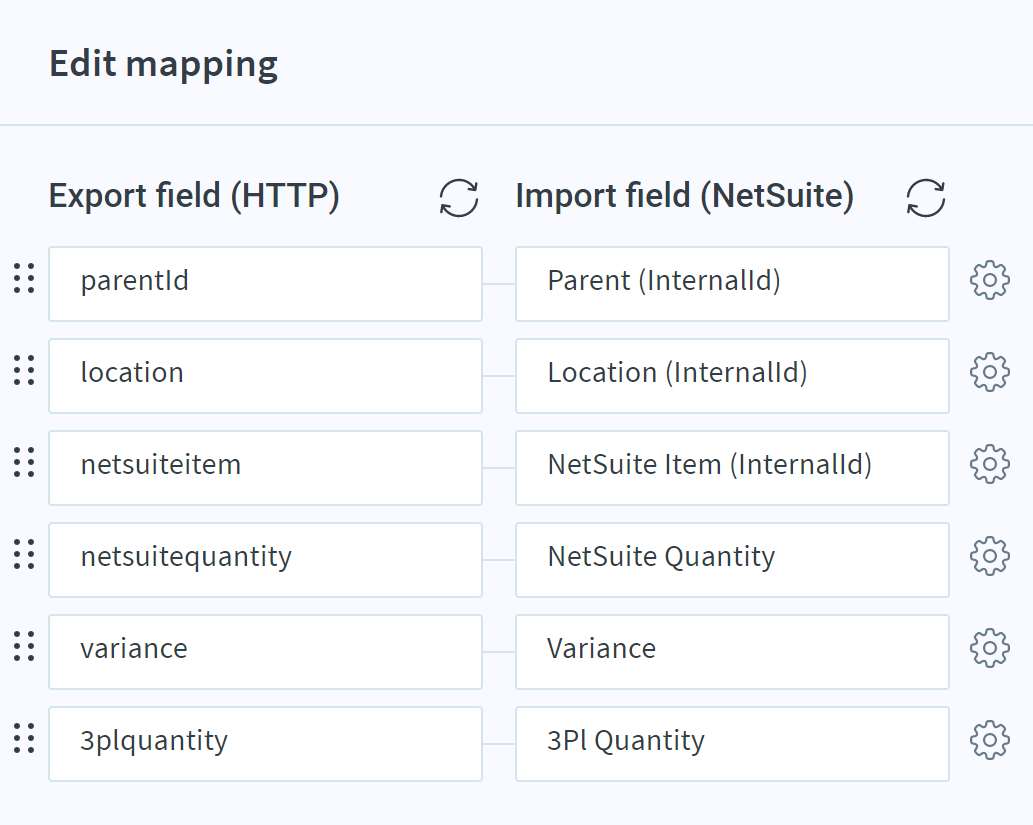Select the drag handle for netsuiteitem row
1033x825 pixels.
(x=24, y=462)
